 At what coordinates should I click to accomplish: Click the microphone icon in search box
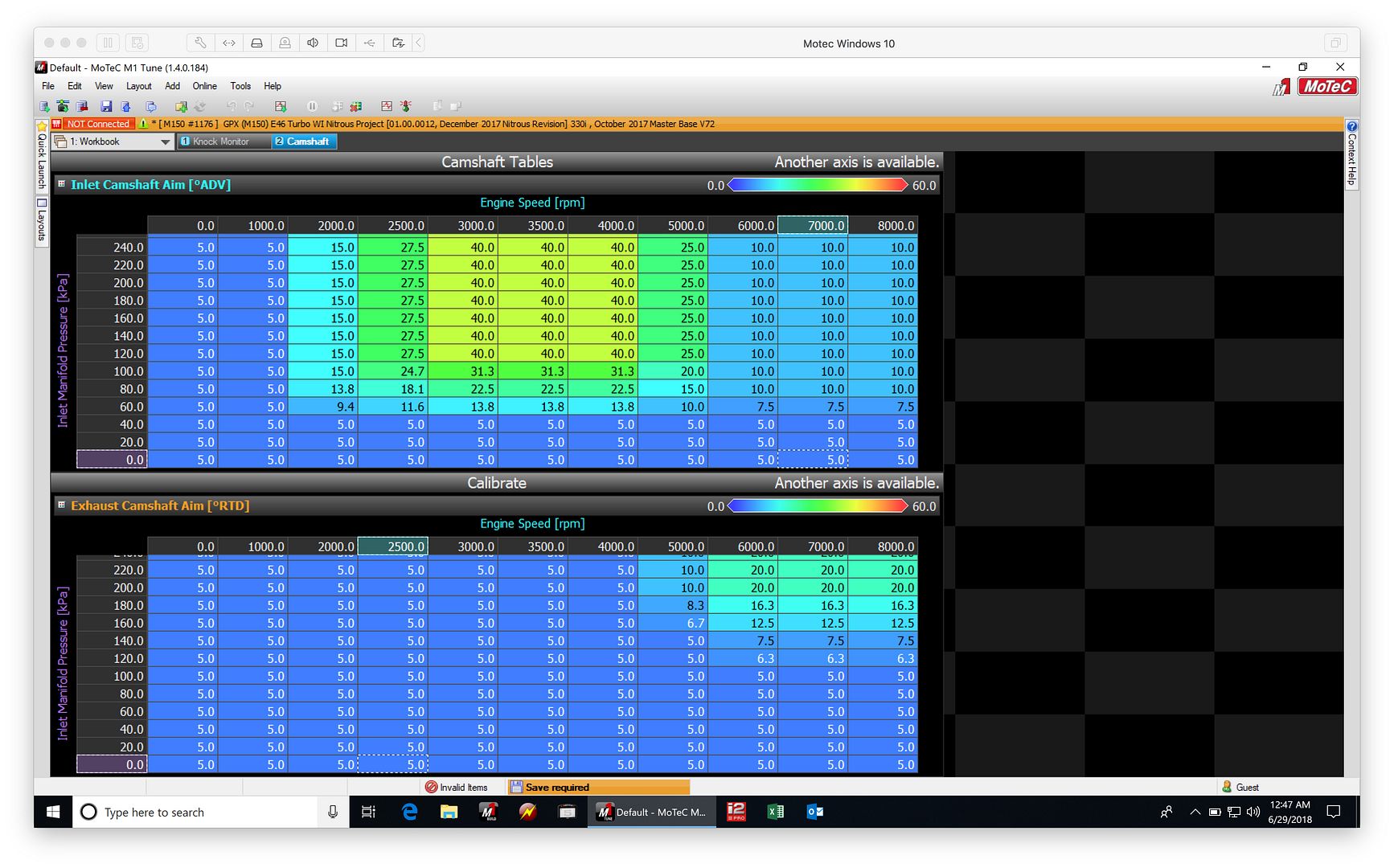(x=333, y=812)
